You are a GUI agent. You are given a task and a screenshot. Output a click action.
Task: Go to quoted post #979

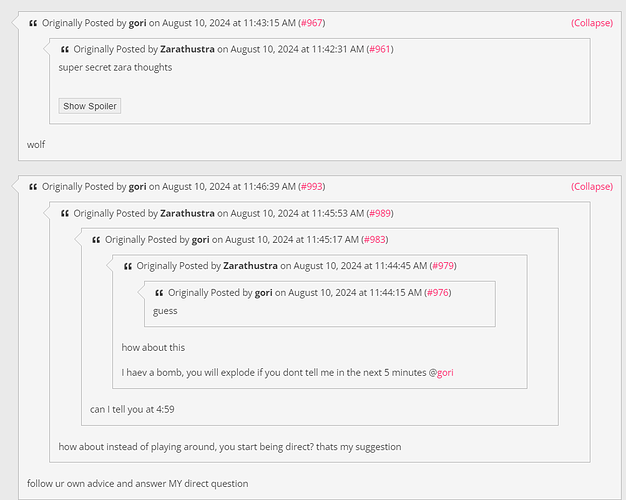click(443, 266)
